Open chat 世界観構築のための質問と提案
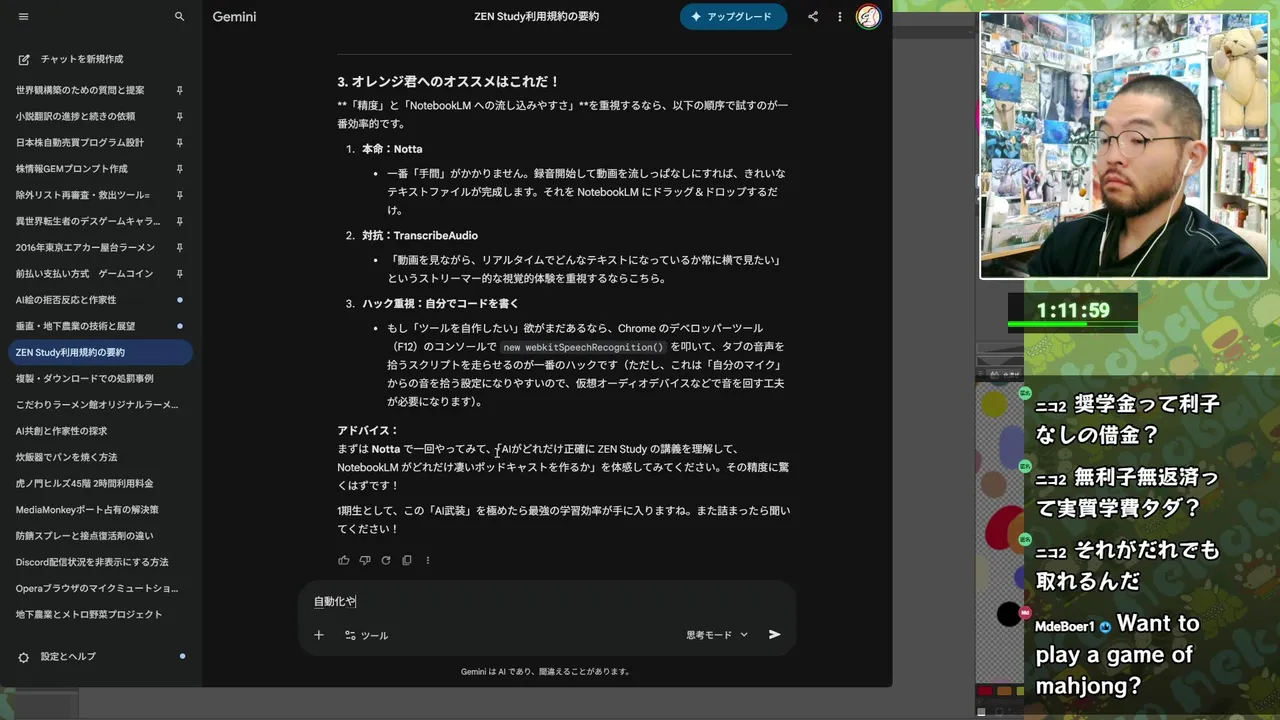This screenshot has width=1280, height=720. pyautogui.click(x=80, y=90)
